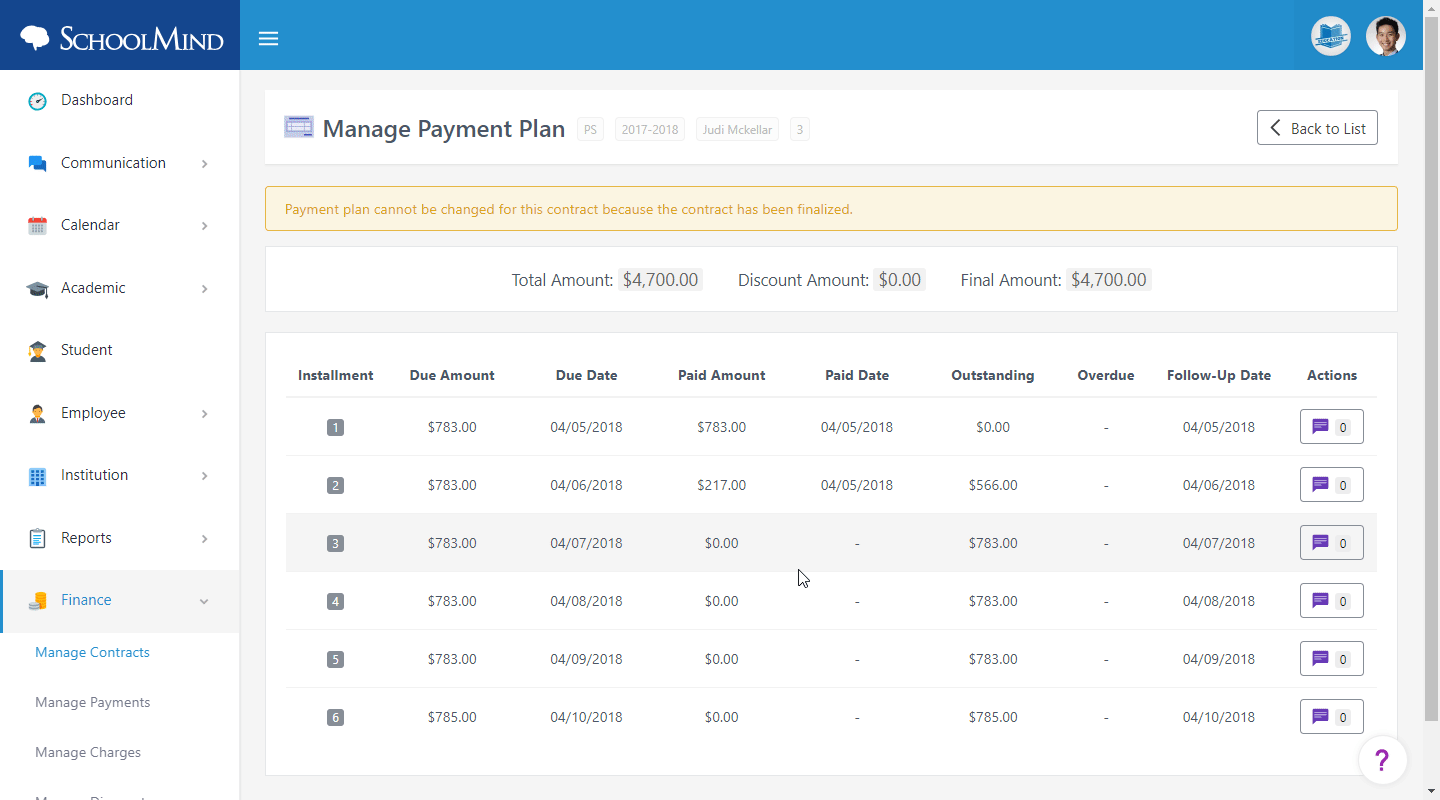Click the Total Amount $4,700.00 value
The width and height of the screenshot is (1440, 800).
point(660,280)
